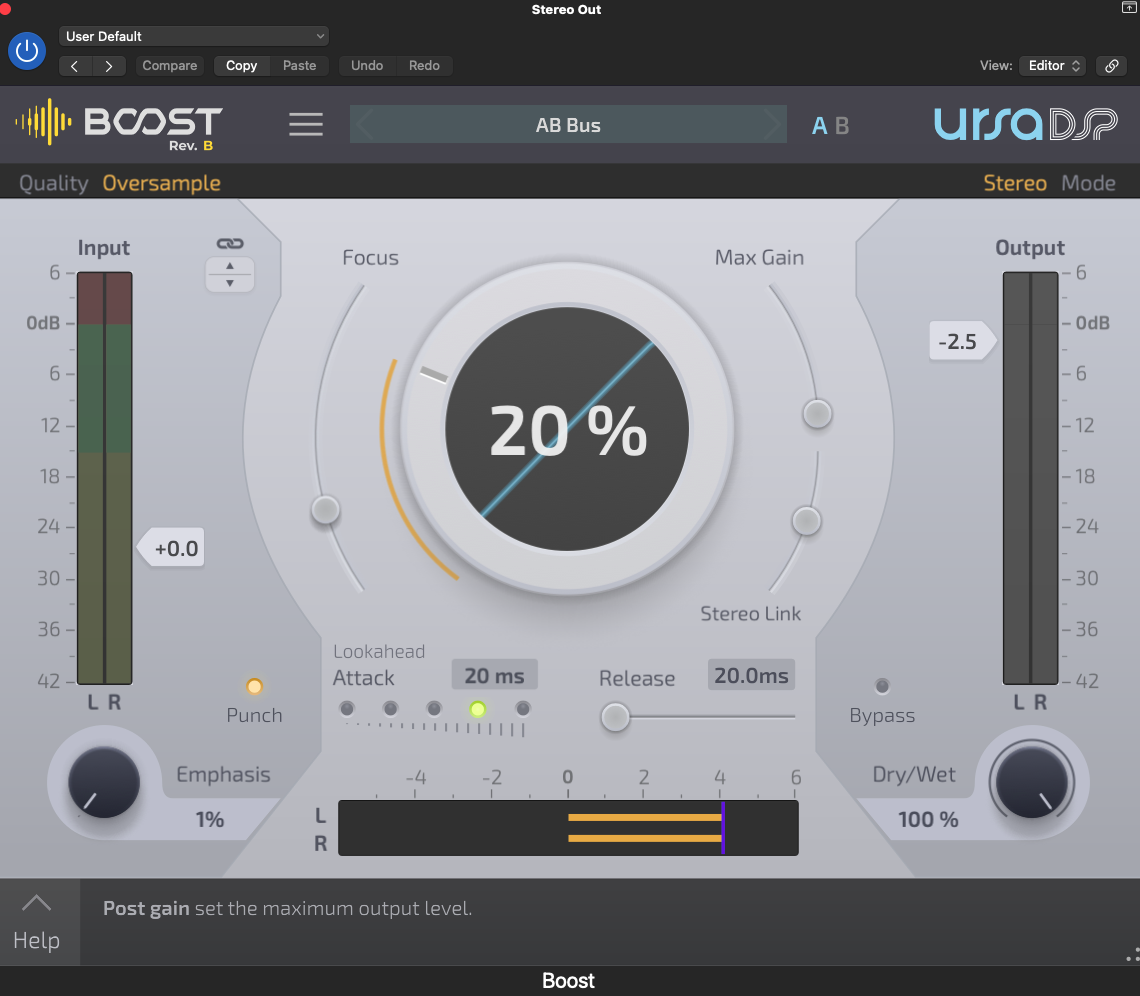This screenshot has height=996, width=1140.
Task: Open the AB Bus preset selector
Action: click(568, 124)
